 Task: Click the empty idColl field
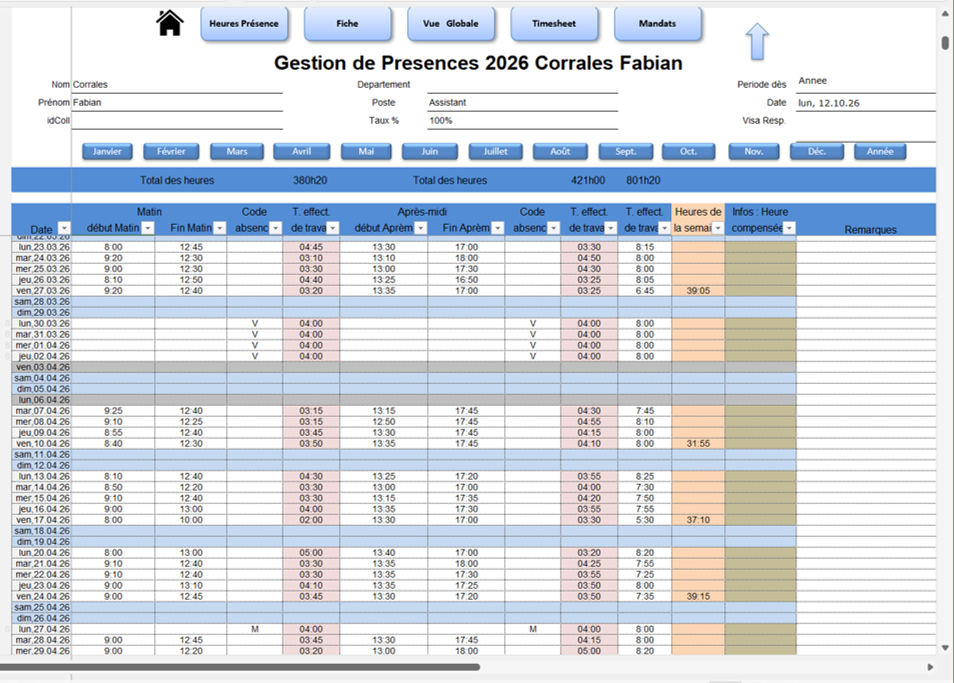pos(177,121)
